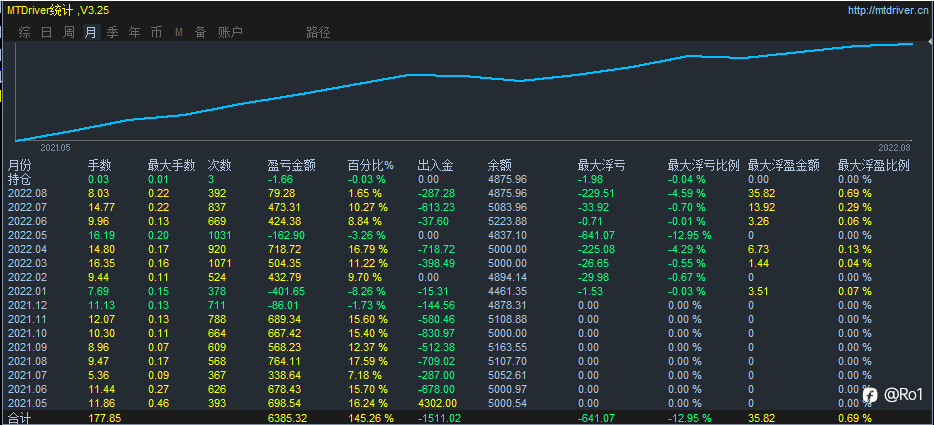The height and width of the screenshot is (425, 934).
Task: Click the M tab
Action: tap(179, 33)
